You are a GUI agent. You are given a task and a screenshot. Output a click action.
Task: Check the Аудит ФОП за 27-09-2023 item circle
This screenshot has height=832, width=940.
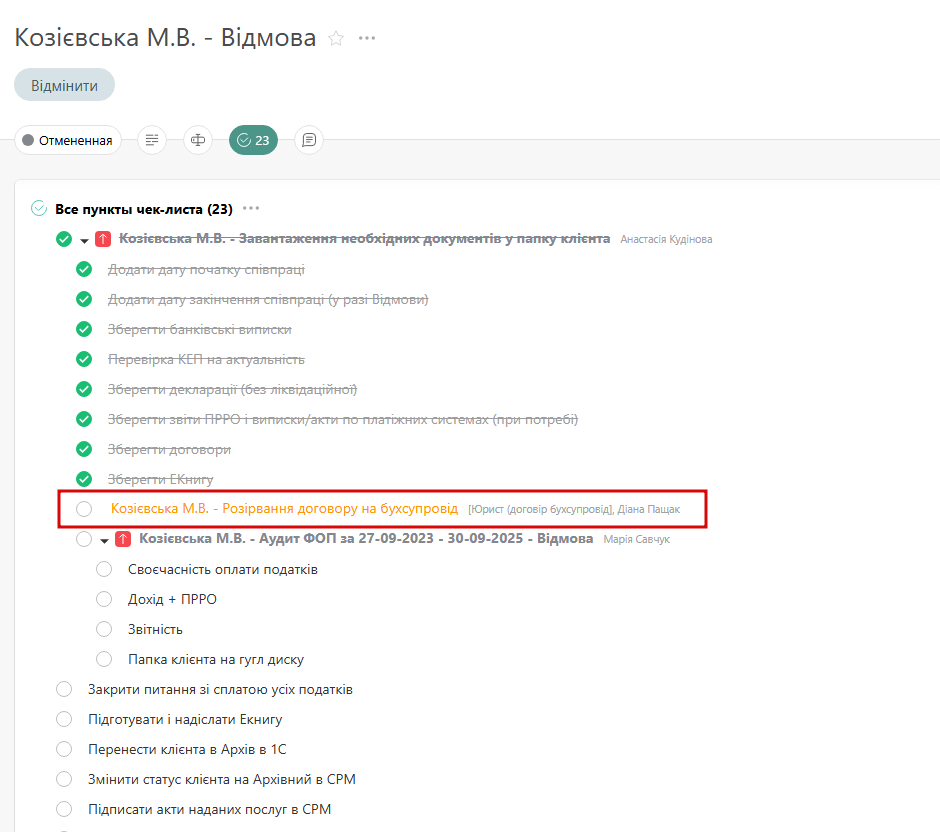click(x=84, y=539)
